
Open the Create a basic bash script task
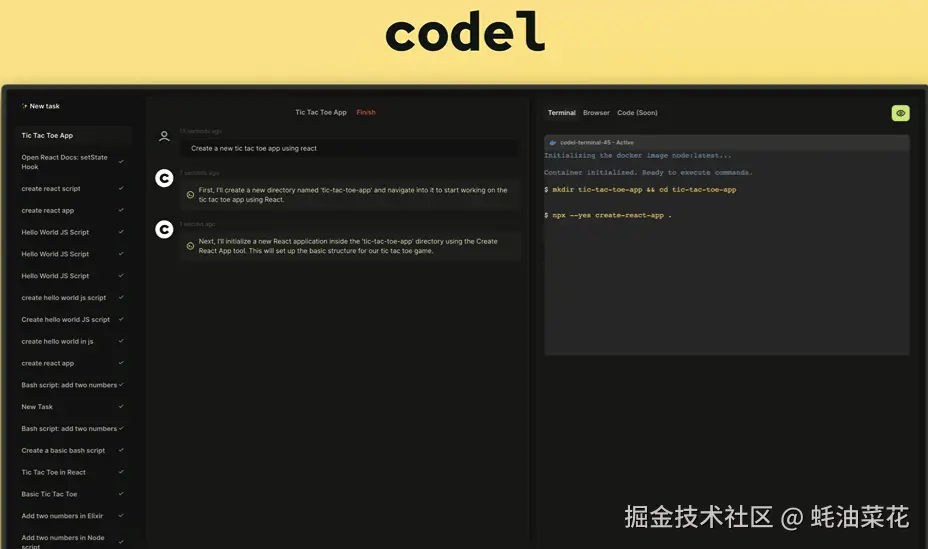click(73, 450)
